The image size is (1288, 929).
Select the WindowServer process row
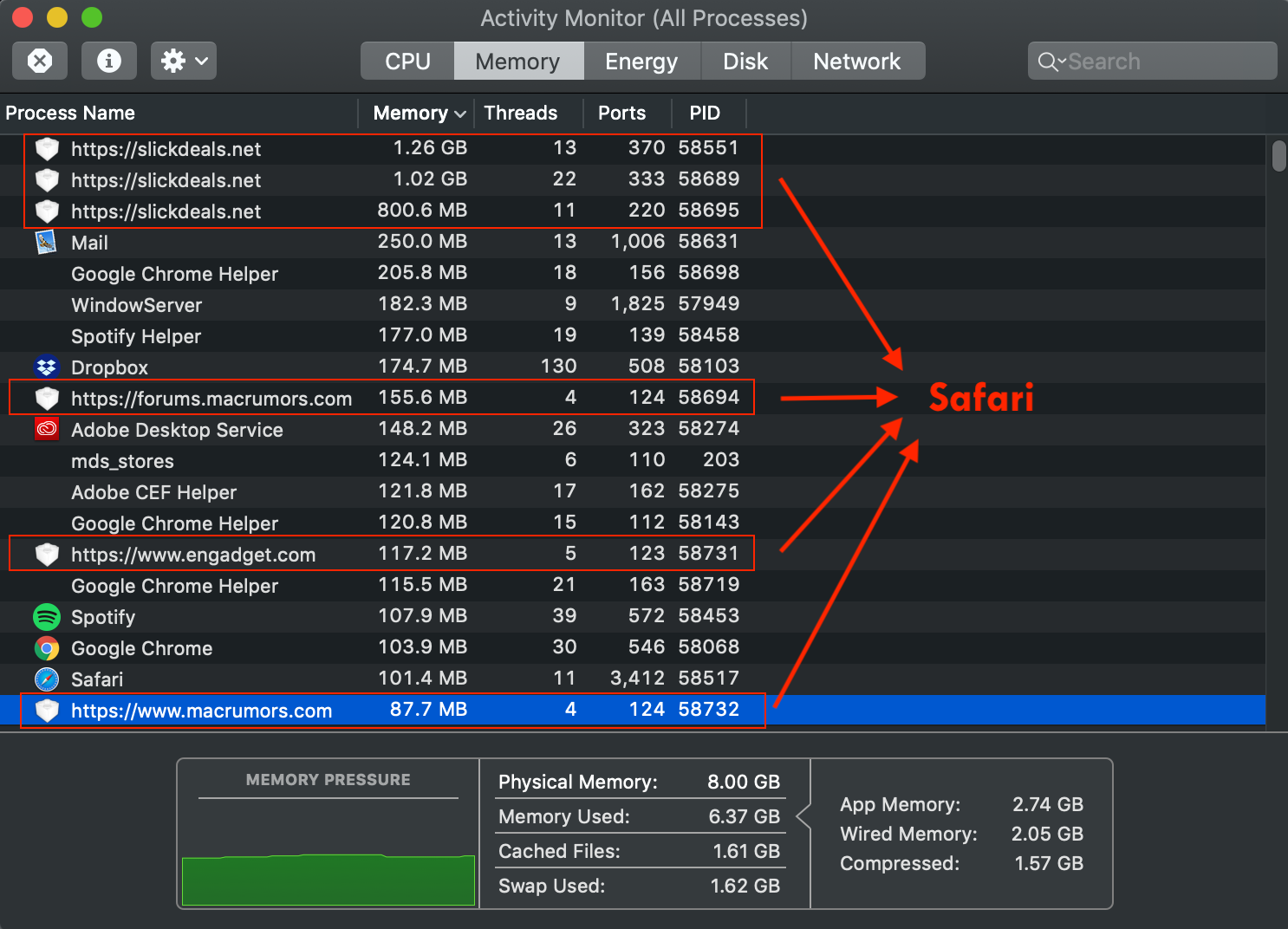633,305
